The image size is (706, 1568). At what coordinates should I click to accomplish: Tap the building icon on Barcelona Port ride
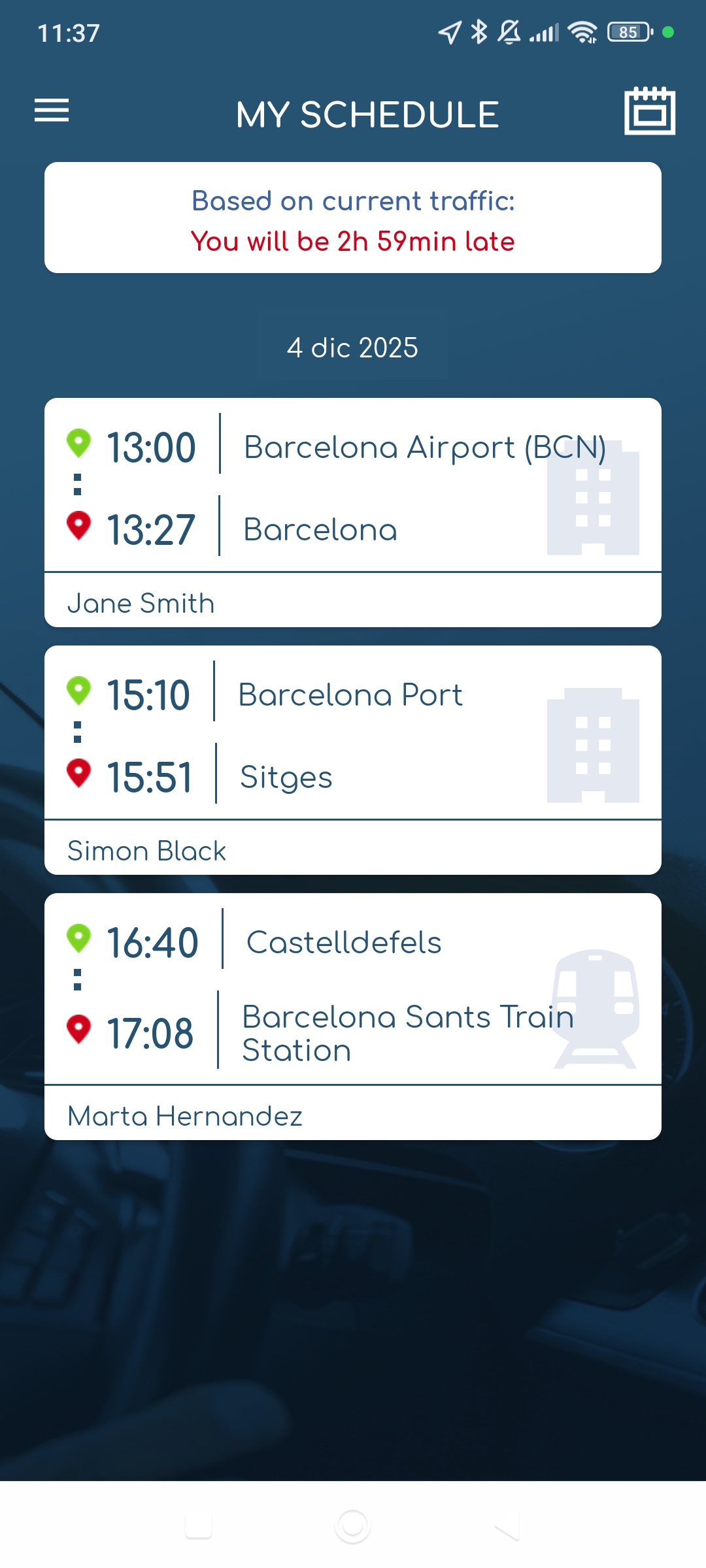pyautogui.click(x=593, y=745)
